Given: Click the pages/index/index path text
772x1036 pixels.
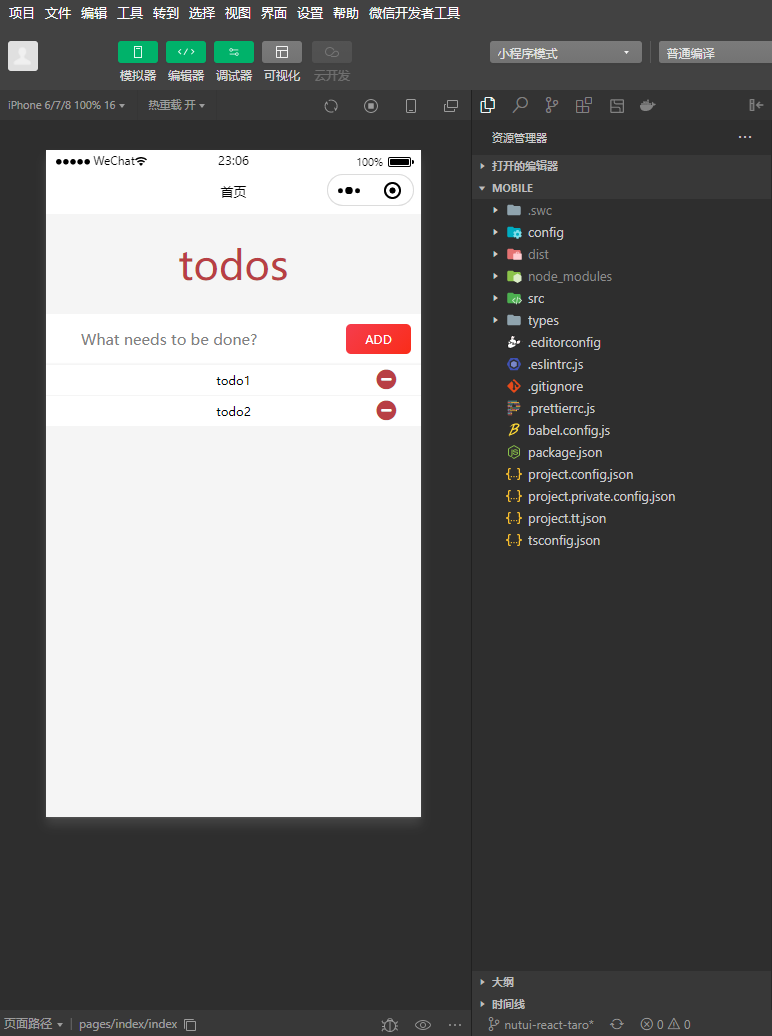Looking at the screenshot, I should coord(128,1024).
